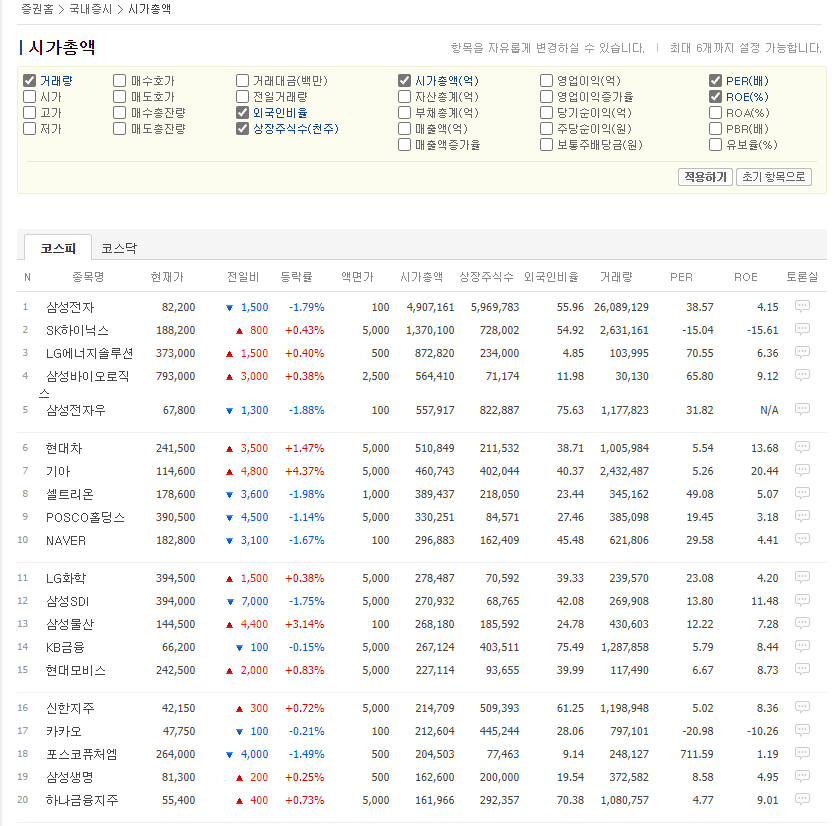The image size is (835, 826).
Task: Check the 매출액증가율 checkbox
Action: (404, 145)
